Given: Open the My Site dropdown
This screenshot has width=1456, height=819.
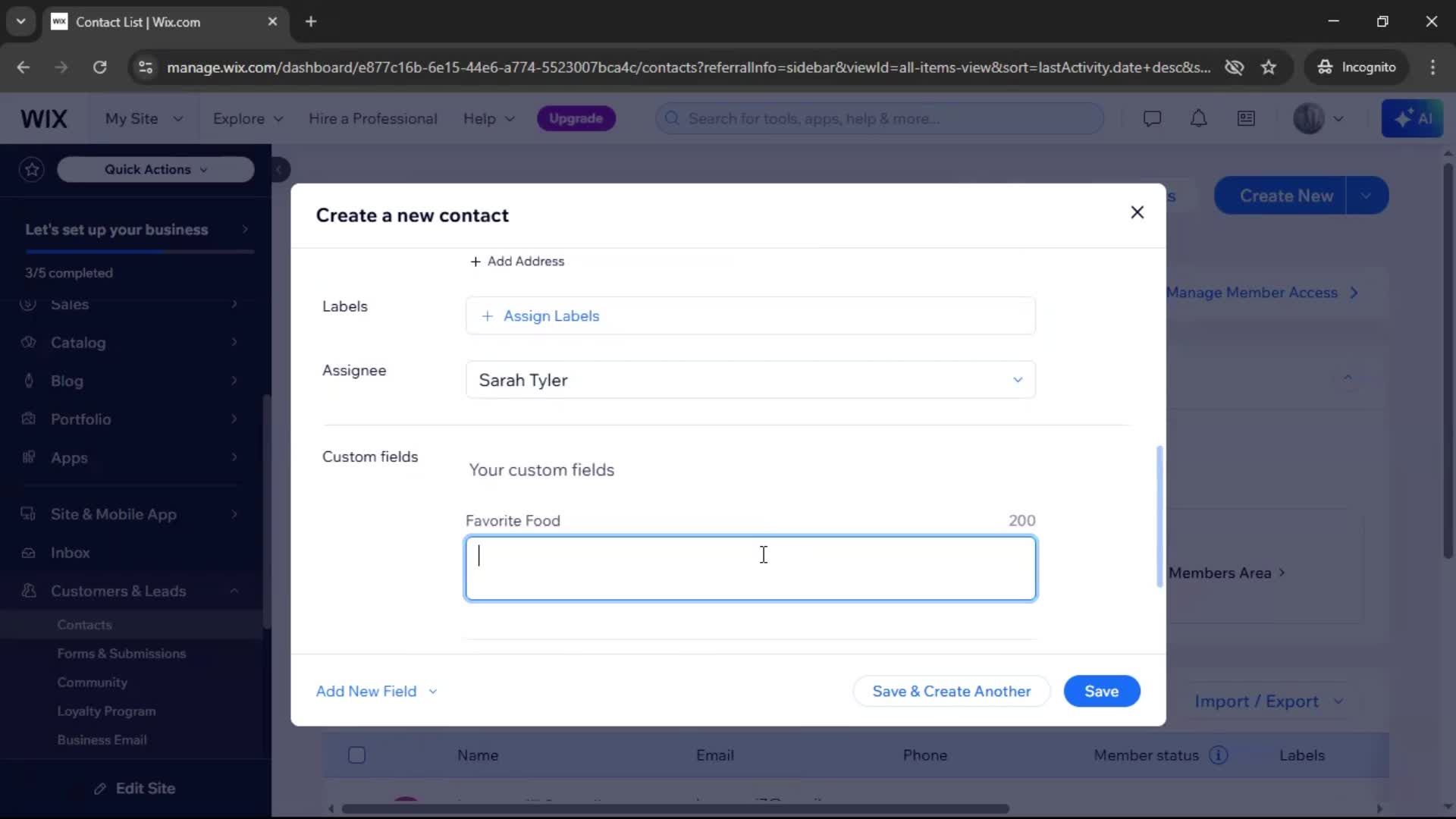Looking at the screenshot, I should [144, 118].
